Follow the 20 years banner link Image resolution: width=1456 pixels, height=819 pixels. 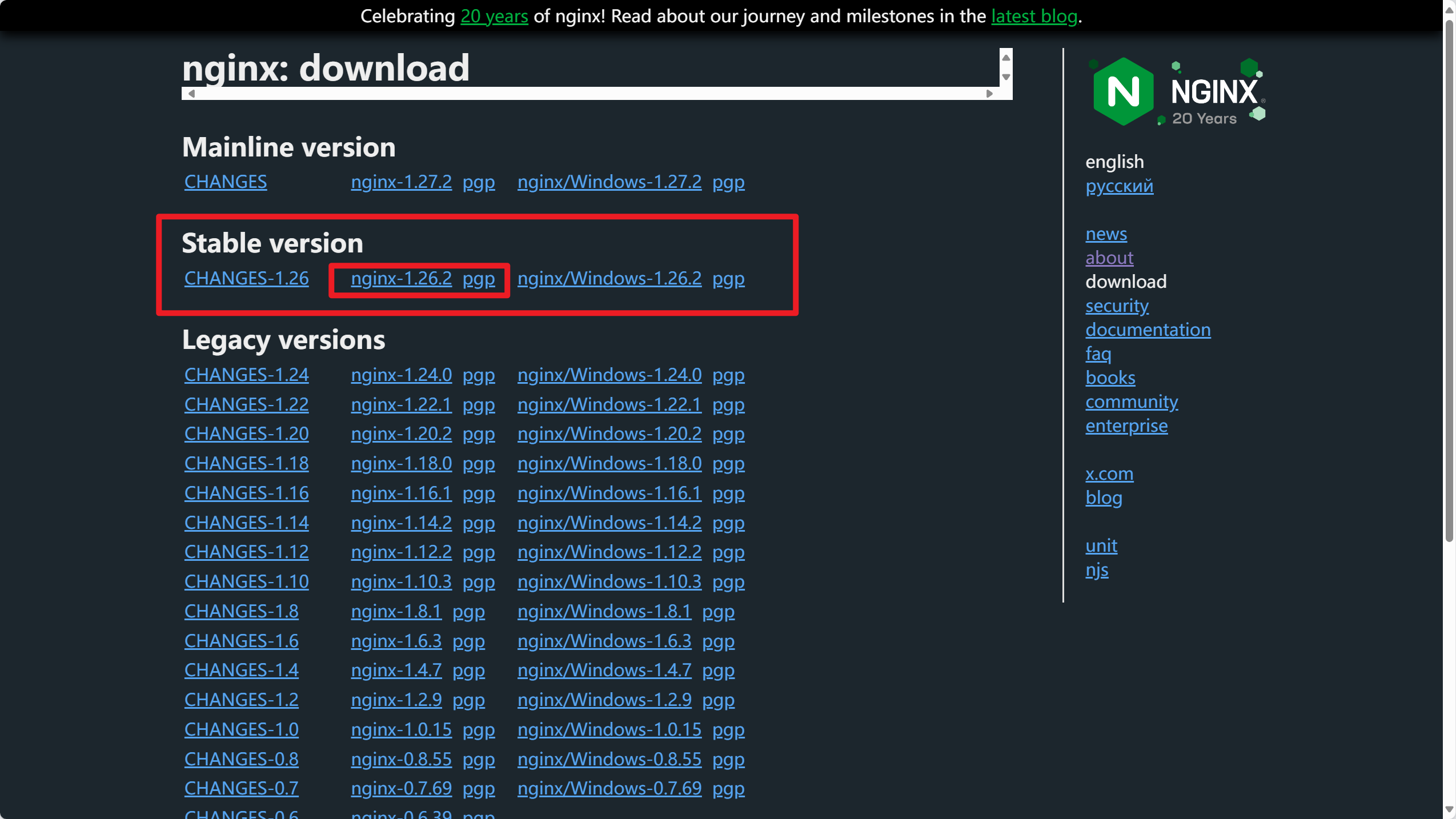click(x=494, y=16)
